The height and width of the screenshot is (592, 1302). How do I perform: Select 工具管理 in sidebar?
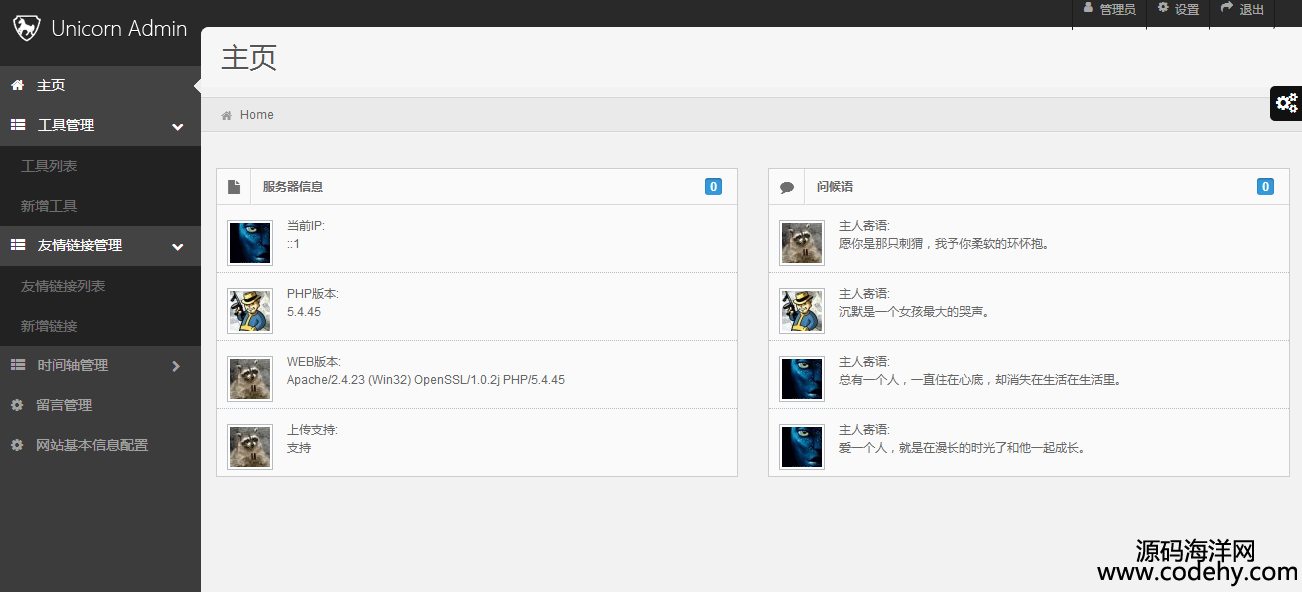tap(100, 126)
